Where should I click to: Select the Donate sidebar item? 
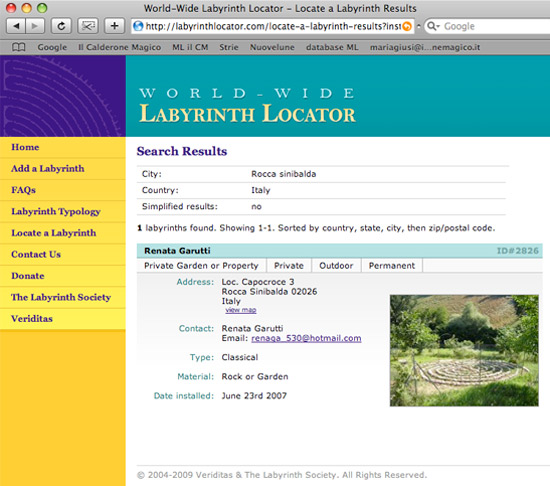[x=28, y=276]
